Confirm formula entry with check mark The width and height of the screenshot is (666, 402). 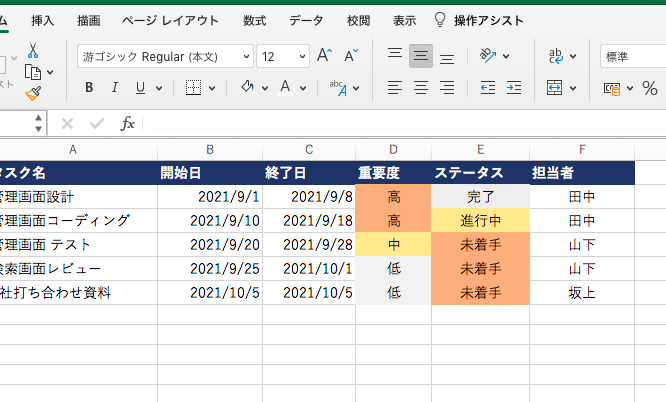pos(97,124)
